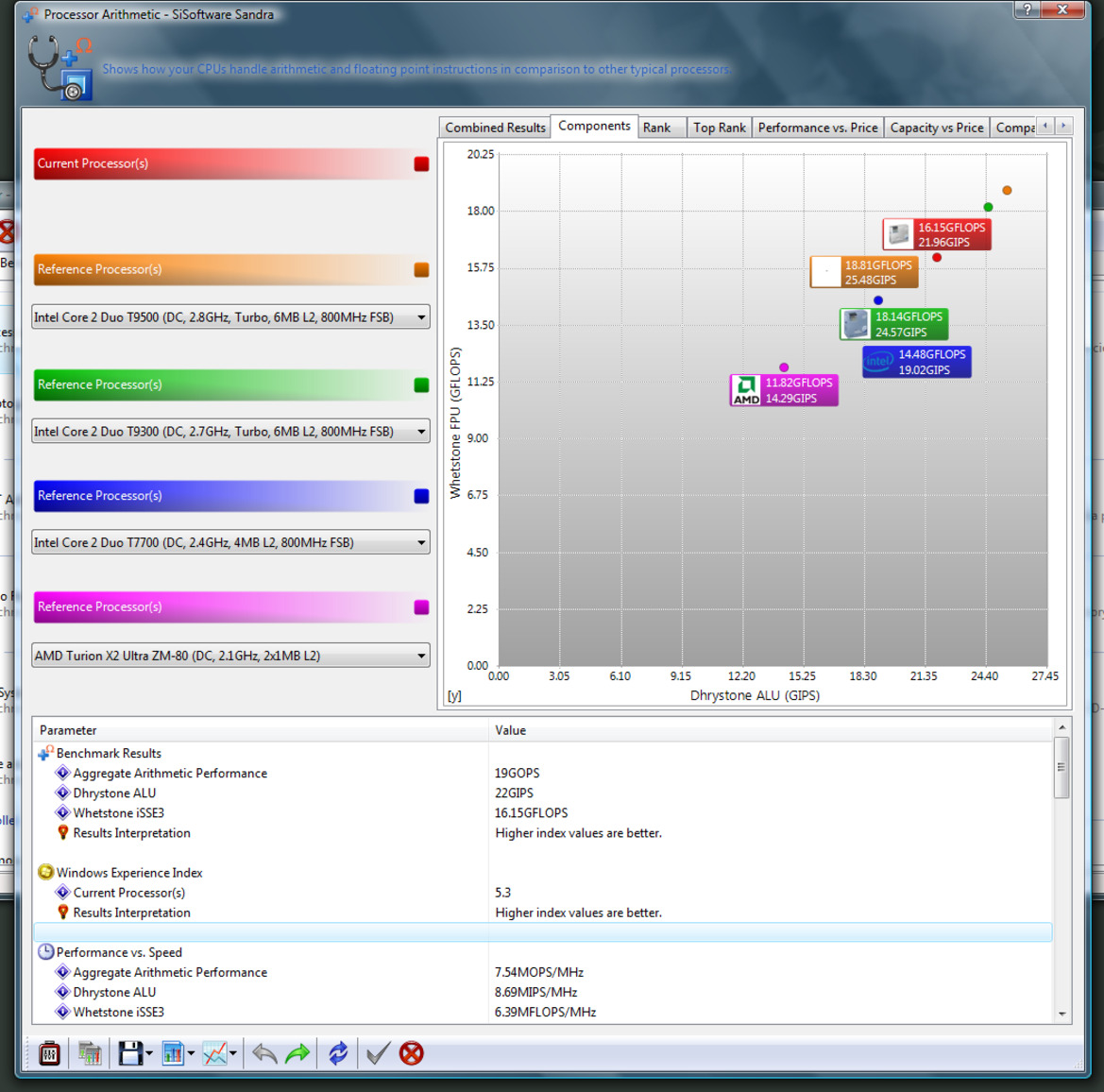This screenshot has height=1092, width=1104.
Task: Click the red Current Processor(s) color square
Action: pyautogui.click(x=421, y=164)
